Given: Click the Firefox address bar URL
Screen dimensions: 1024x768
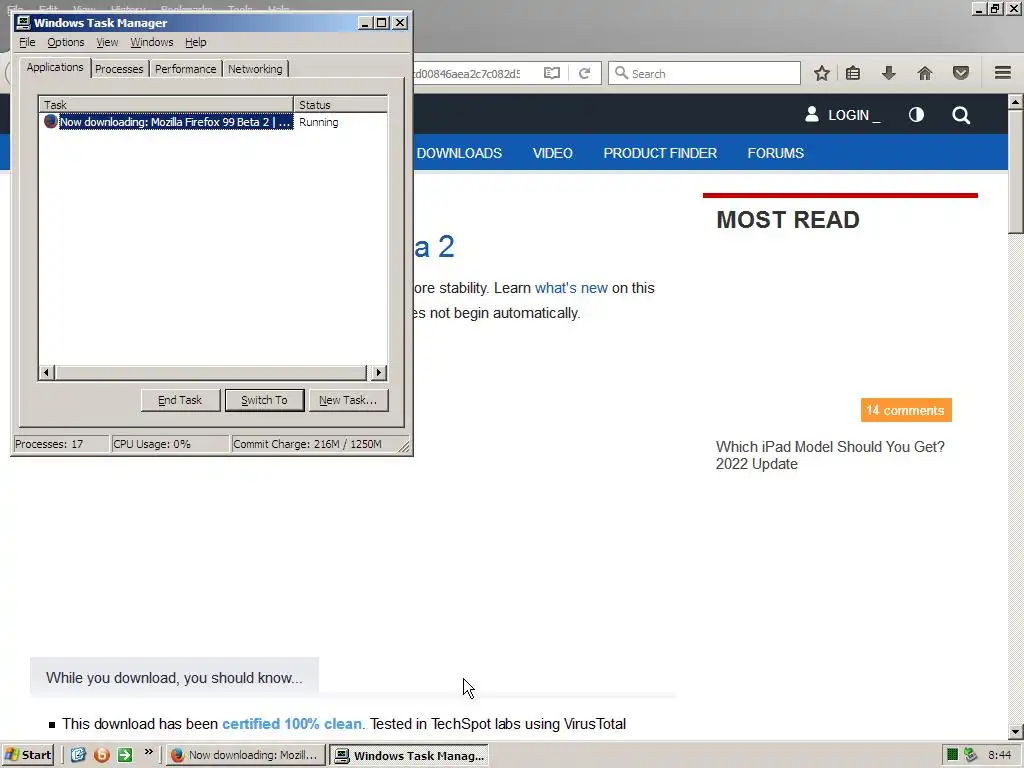Looking at the screenshot, I should click(x=469, y=73).
